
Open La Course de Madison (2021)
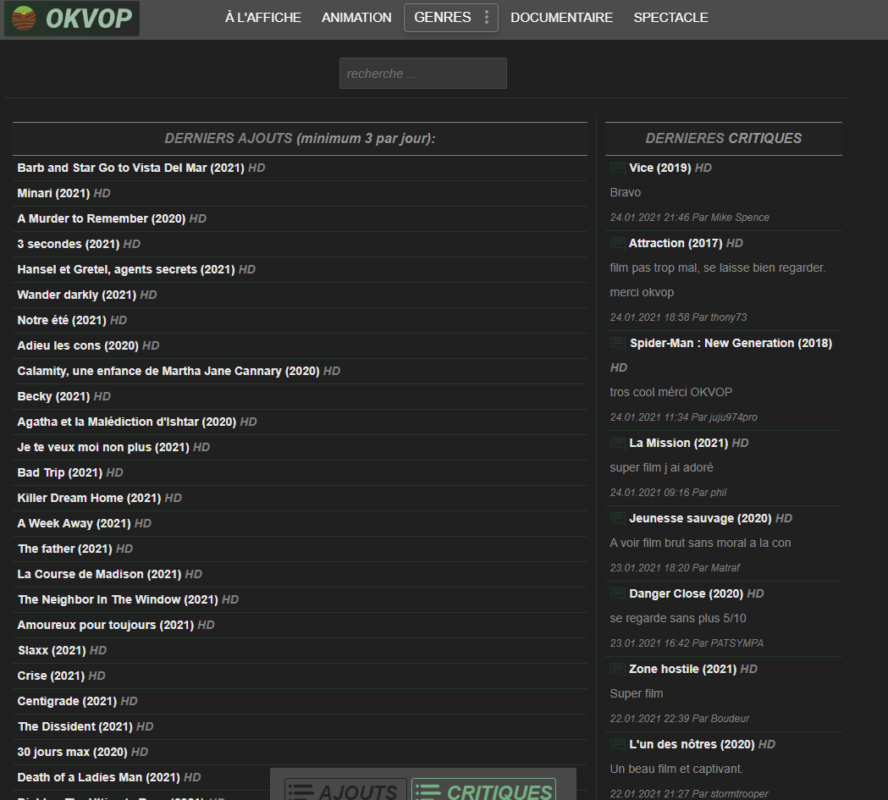click(x=99, y=574)
